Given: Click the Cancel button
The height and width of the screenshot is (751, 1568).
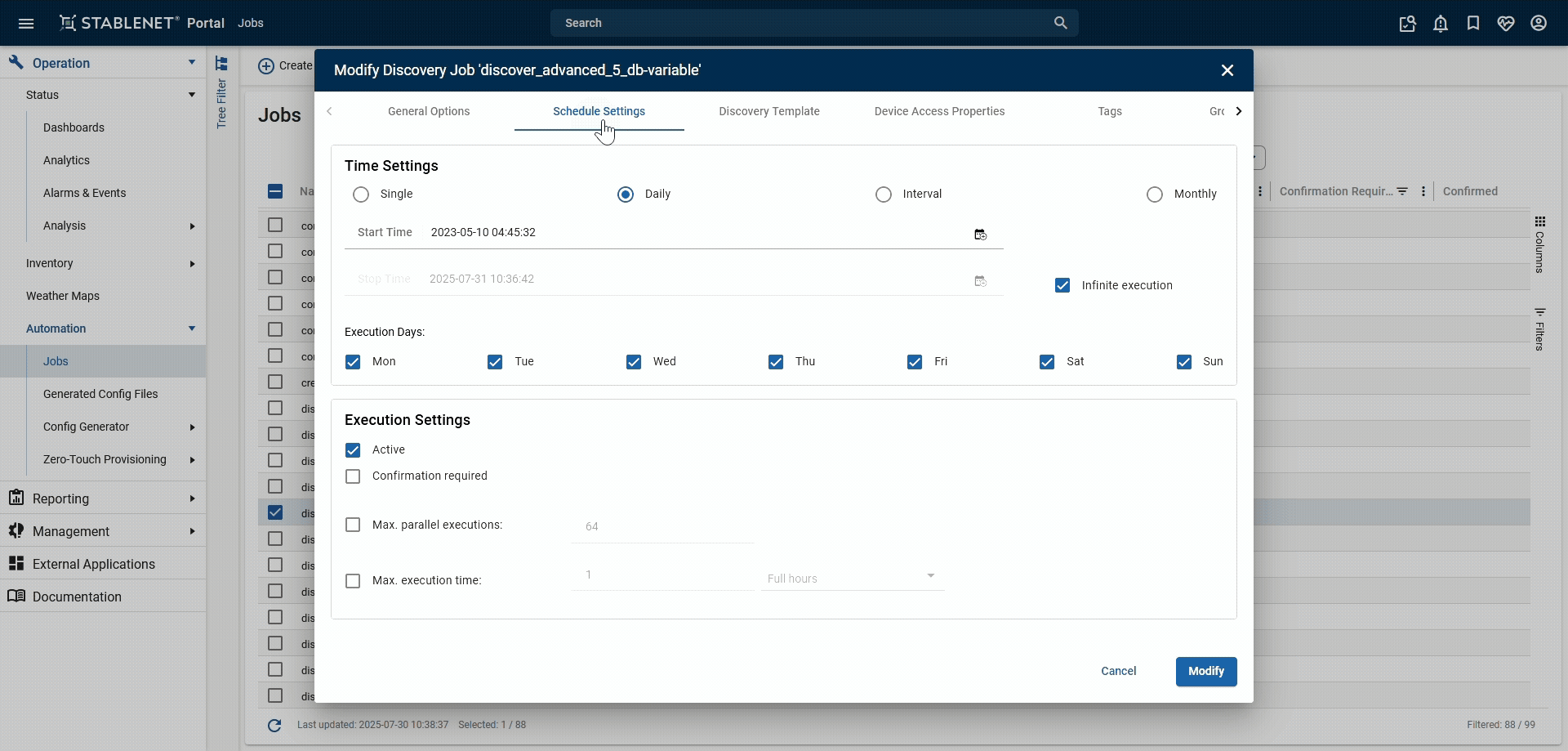Looking at the screenshot, I should tap(1118, 671).
